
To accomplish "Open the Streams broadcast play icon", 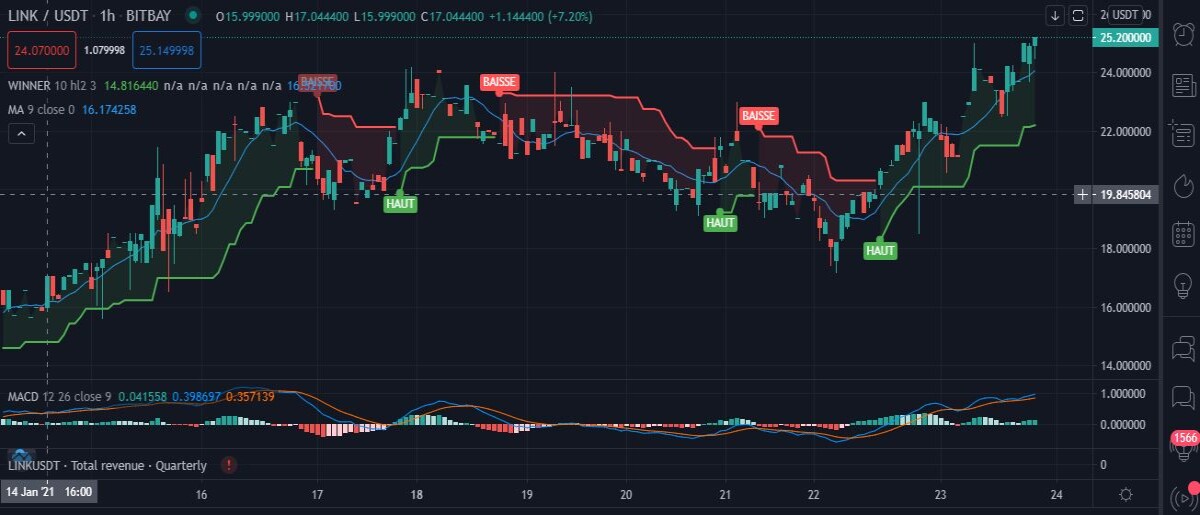I will pyautogui.click(x=1184, y=496).
